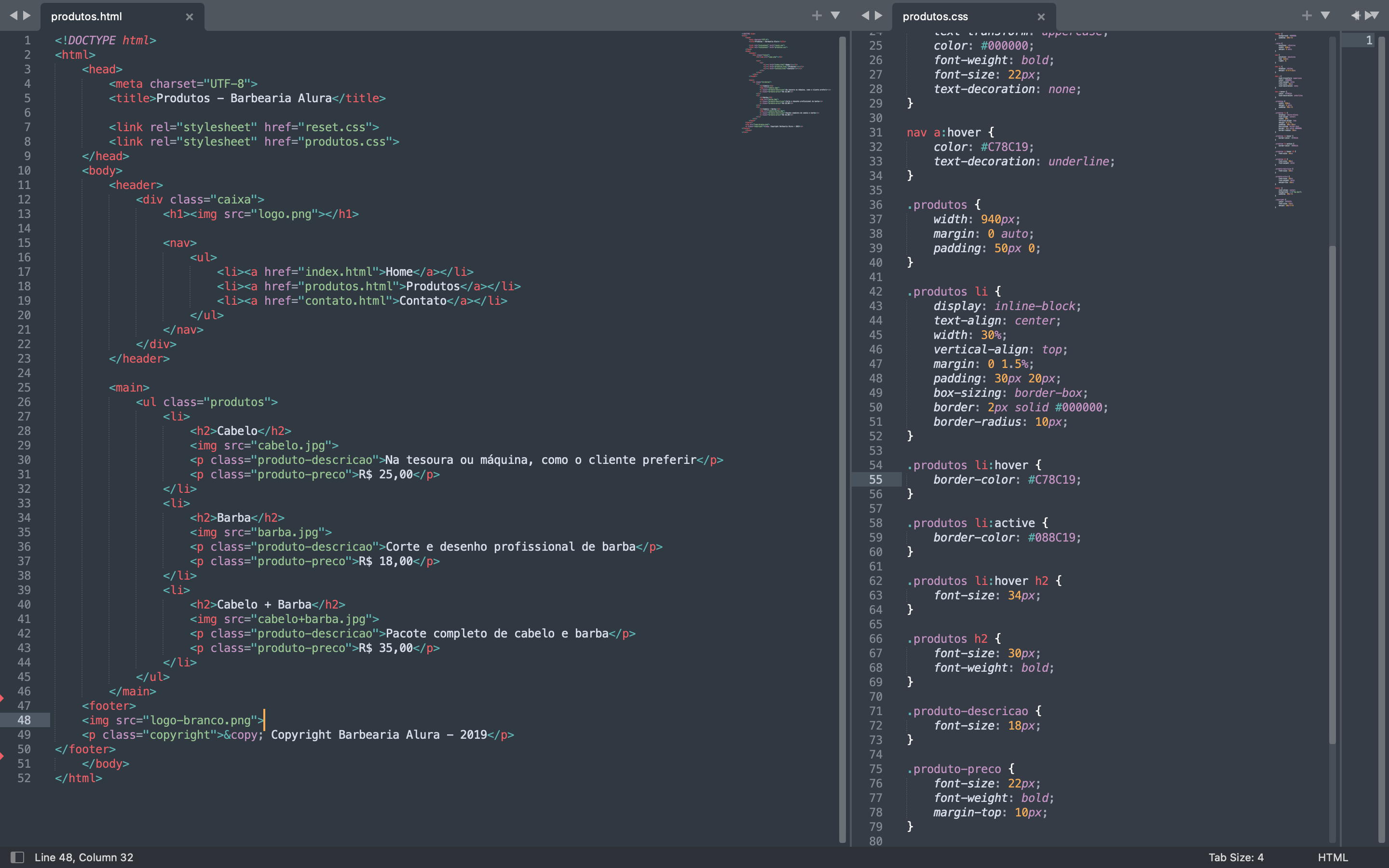Image resolution: width=1389 pixels, height=868 pixels.
Task: Toggle the side bar from the status bar icon
Action: tap(17, 857)
